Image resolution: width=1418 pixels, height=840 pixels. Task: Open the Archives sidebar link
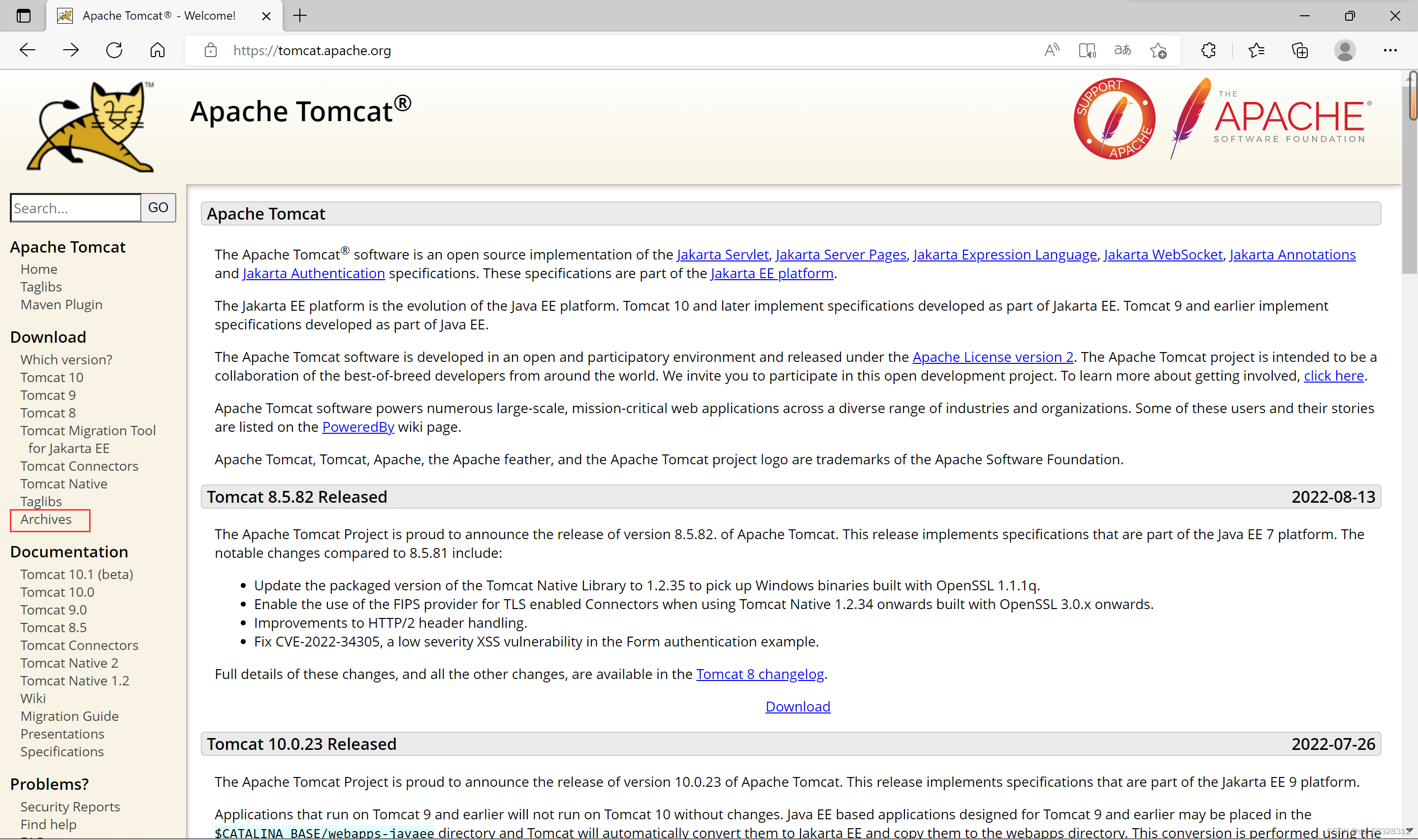tap(46, 519)
